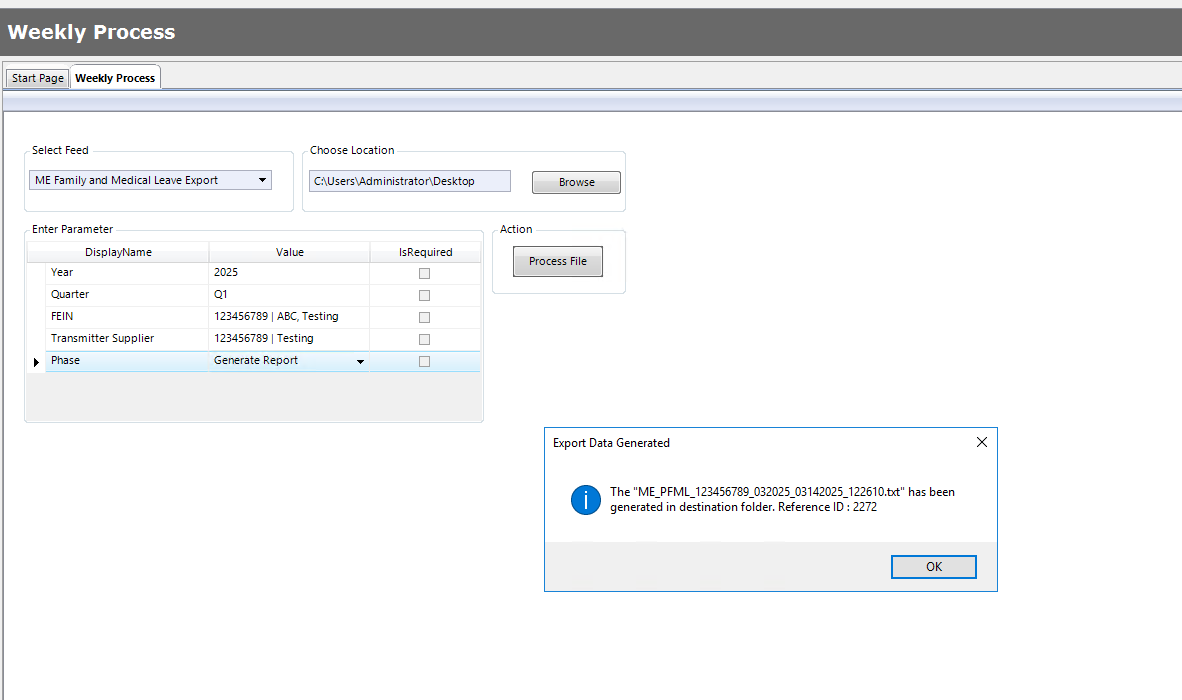Switch to the Start Page tab
Viewport: 1182px width, 700px height.
(38, 78)
